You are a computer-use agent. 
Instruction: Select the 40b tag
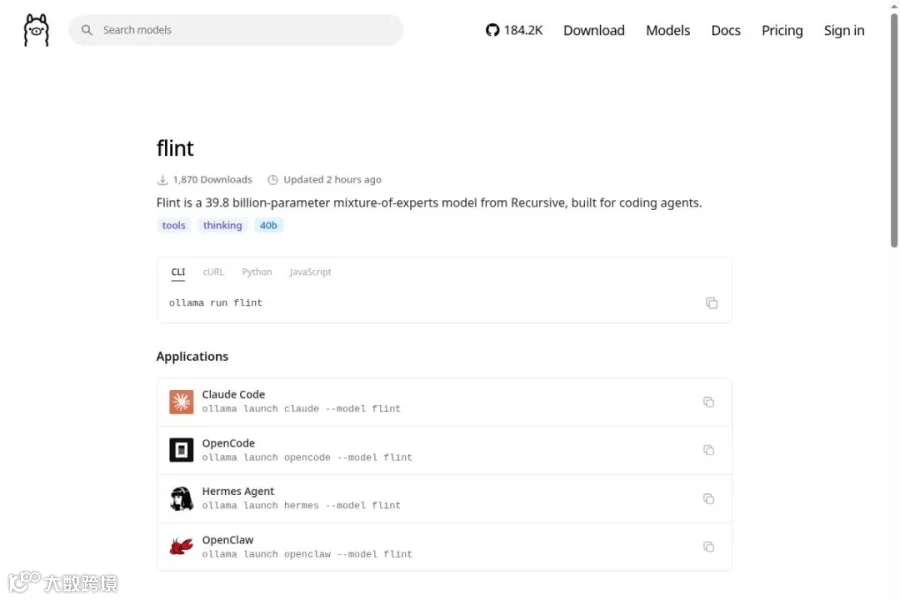point(268,225)
